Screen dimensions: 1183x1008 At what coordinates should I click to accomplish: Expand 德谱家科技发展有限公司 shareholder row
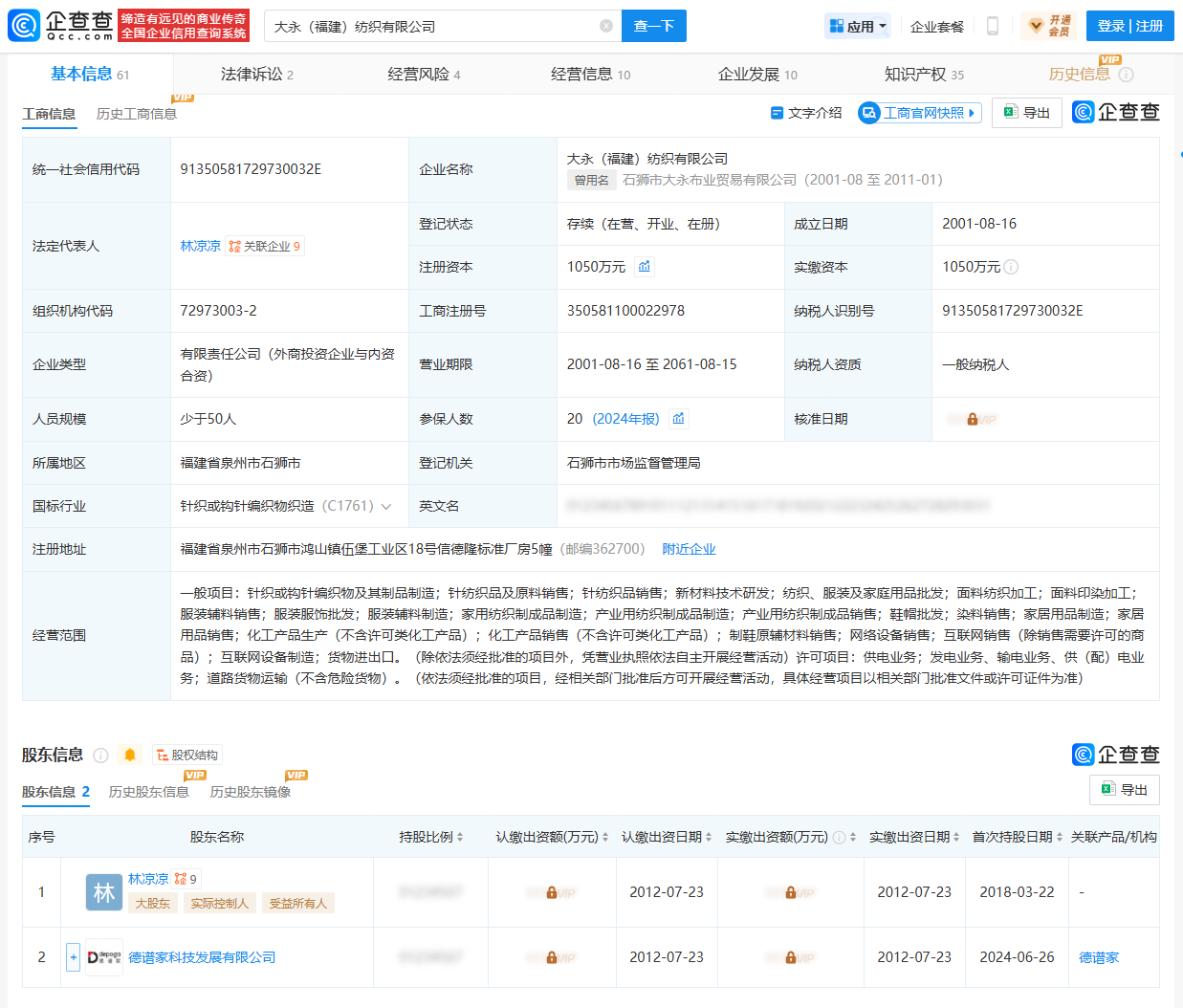point(73,956)
